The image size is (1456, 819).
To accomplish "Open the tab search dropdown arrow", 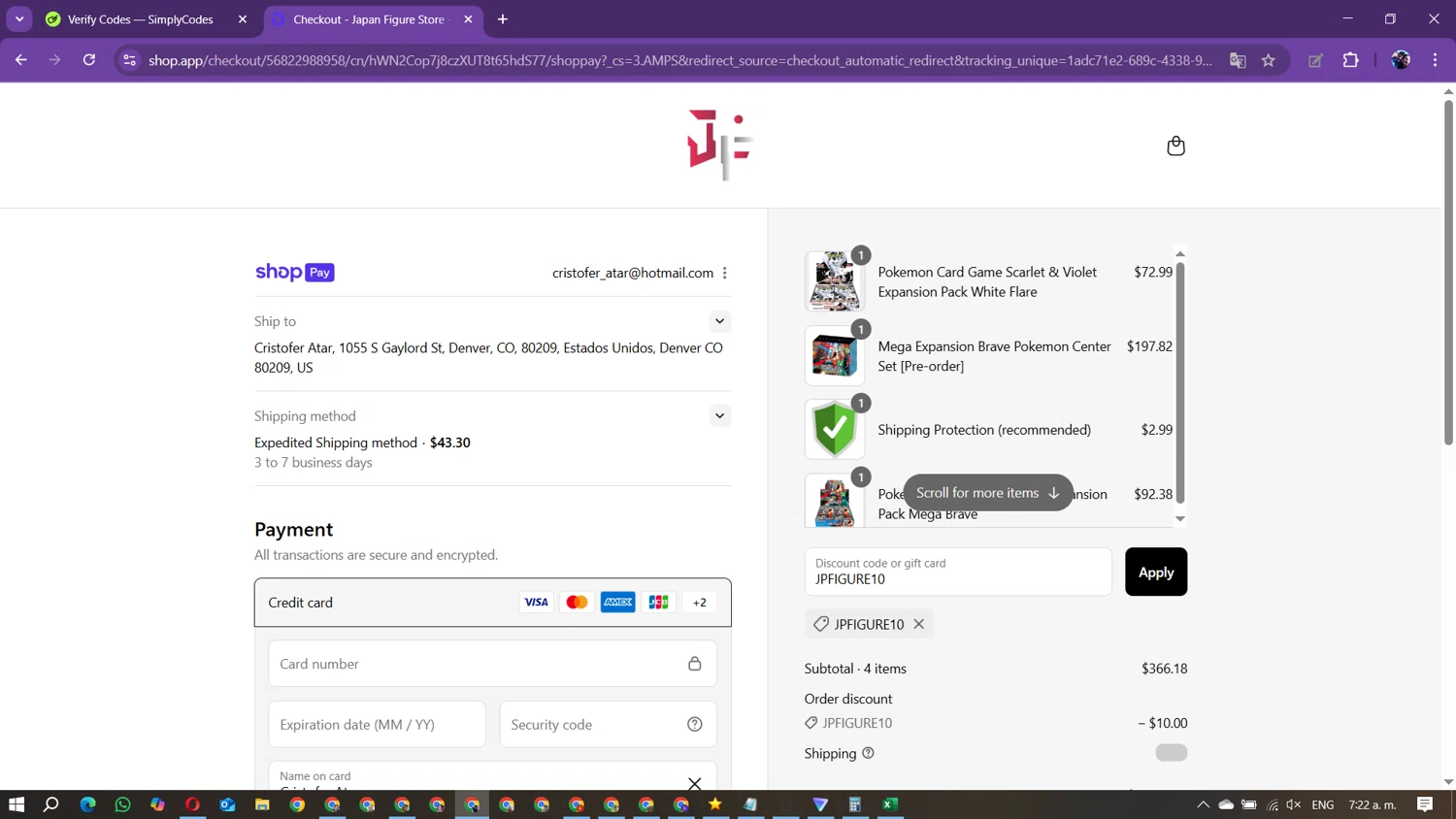I will point(19,19).
